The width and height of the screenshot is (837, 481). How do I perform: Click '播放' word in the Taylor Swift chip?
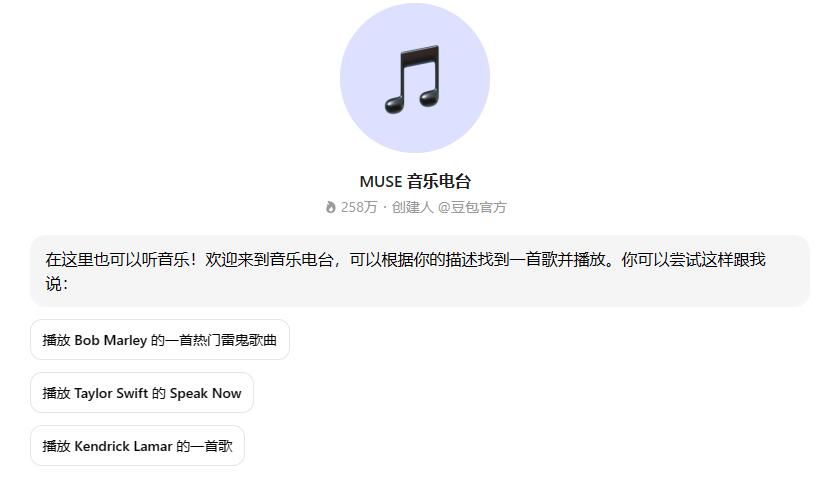point(56,393)
